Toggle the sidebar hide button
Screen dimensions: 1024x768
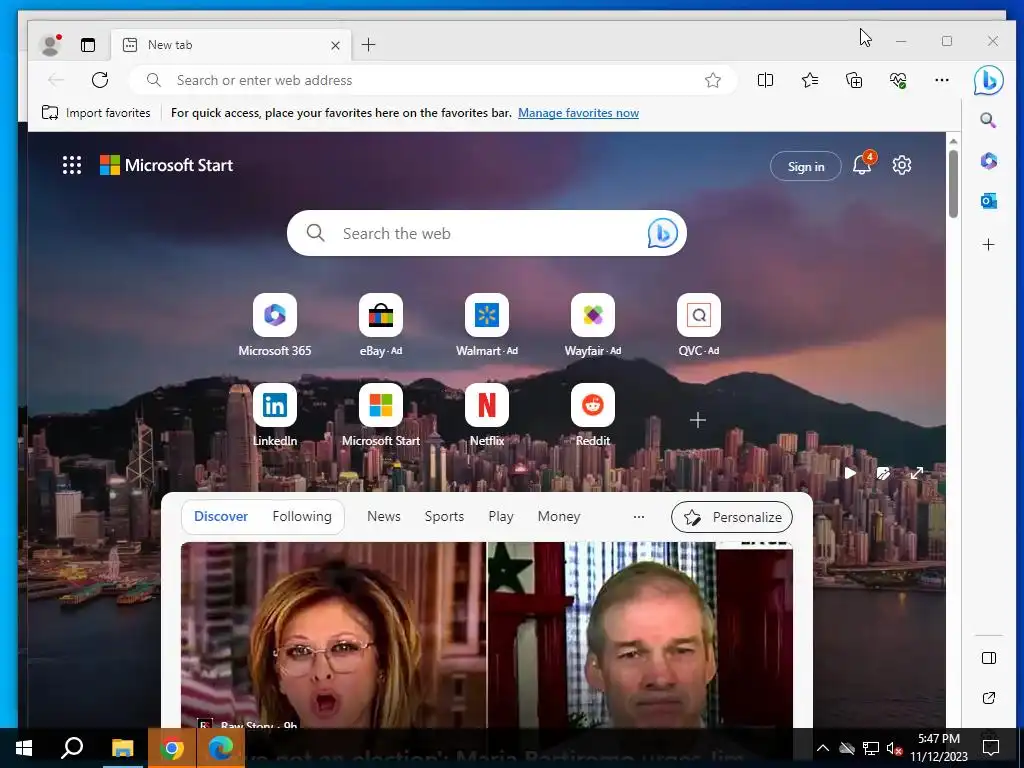point(989,658)
